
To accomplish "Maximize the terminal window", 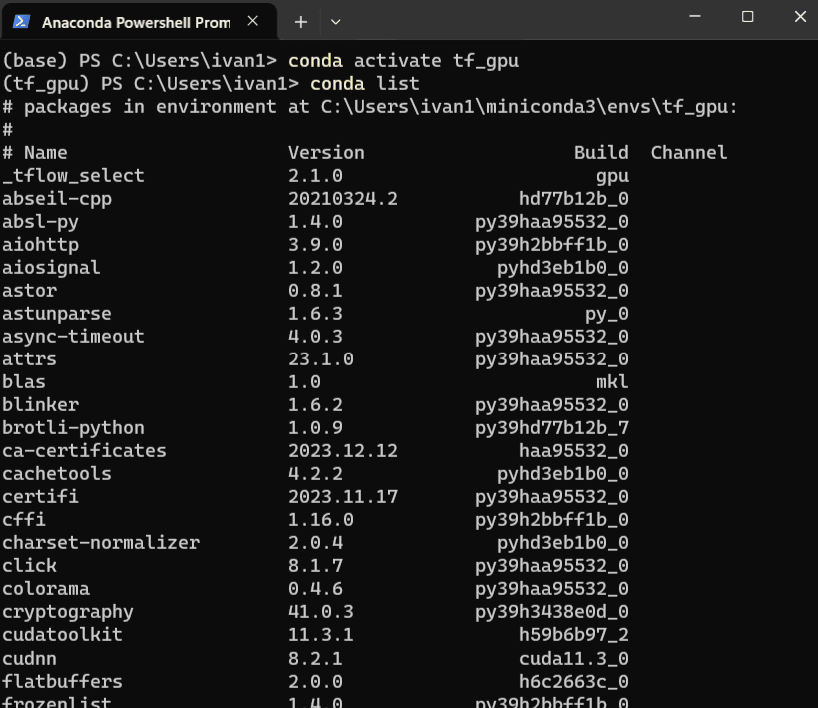I will 747,17.
